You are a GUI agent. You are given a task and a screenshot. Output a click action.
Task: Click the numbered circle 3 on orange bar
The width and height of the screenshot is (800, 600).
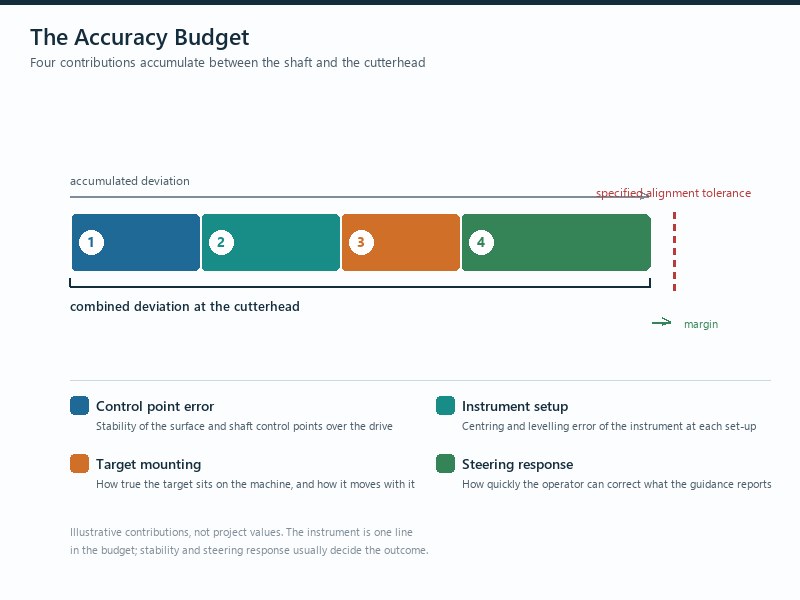tap(361, 242)
